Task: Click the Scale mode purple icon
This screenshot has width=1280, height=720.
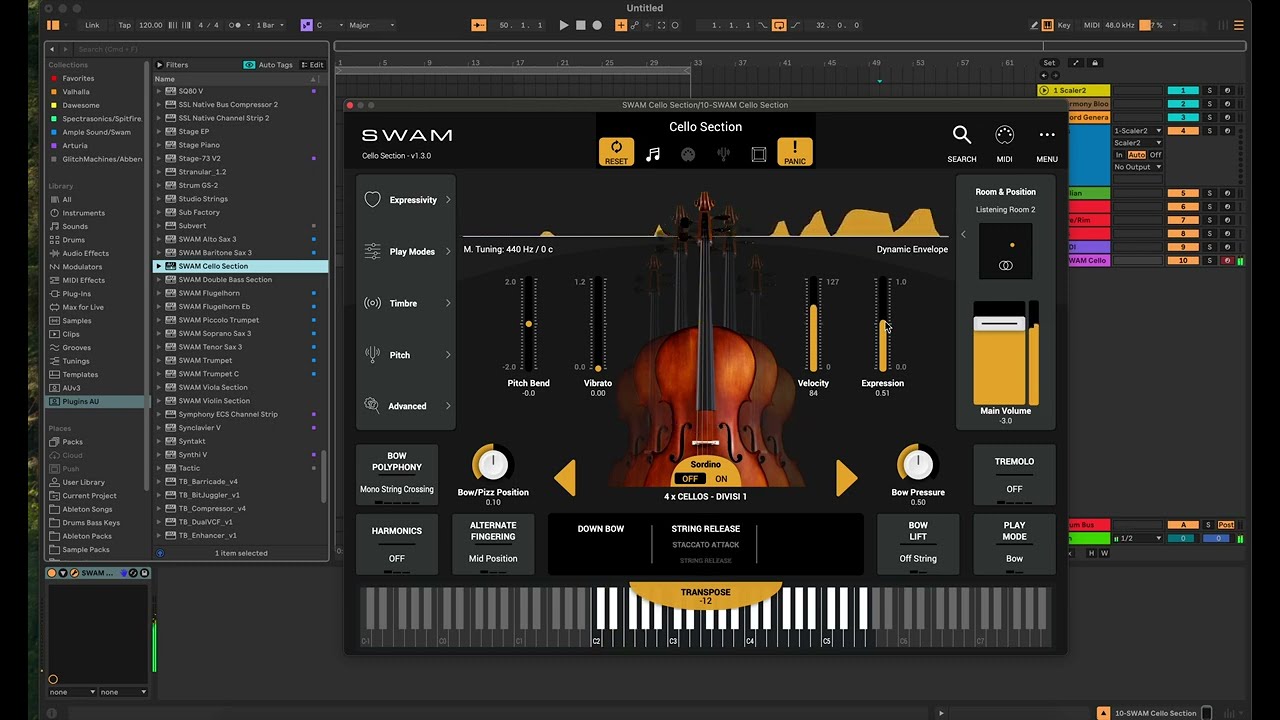Action: pos(306,25)
